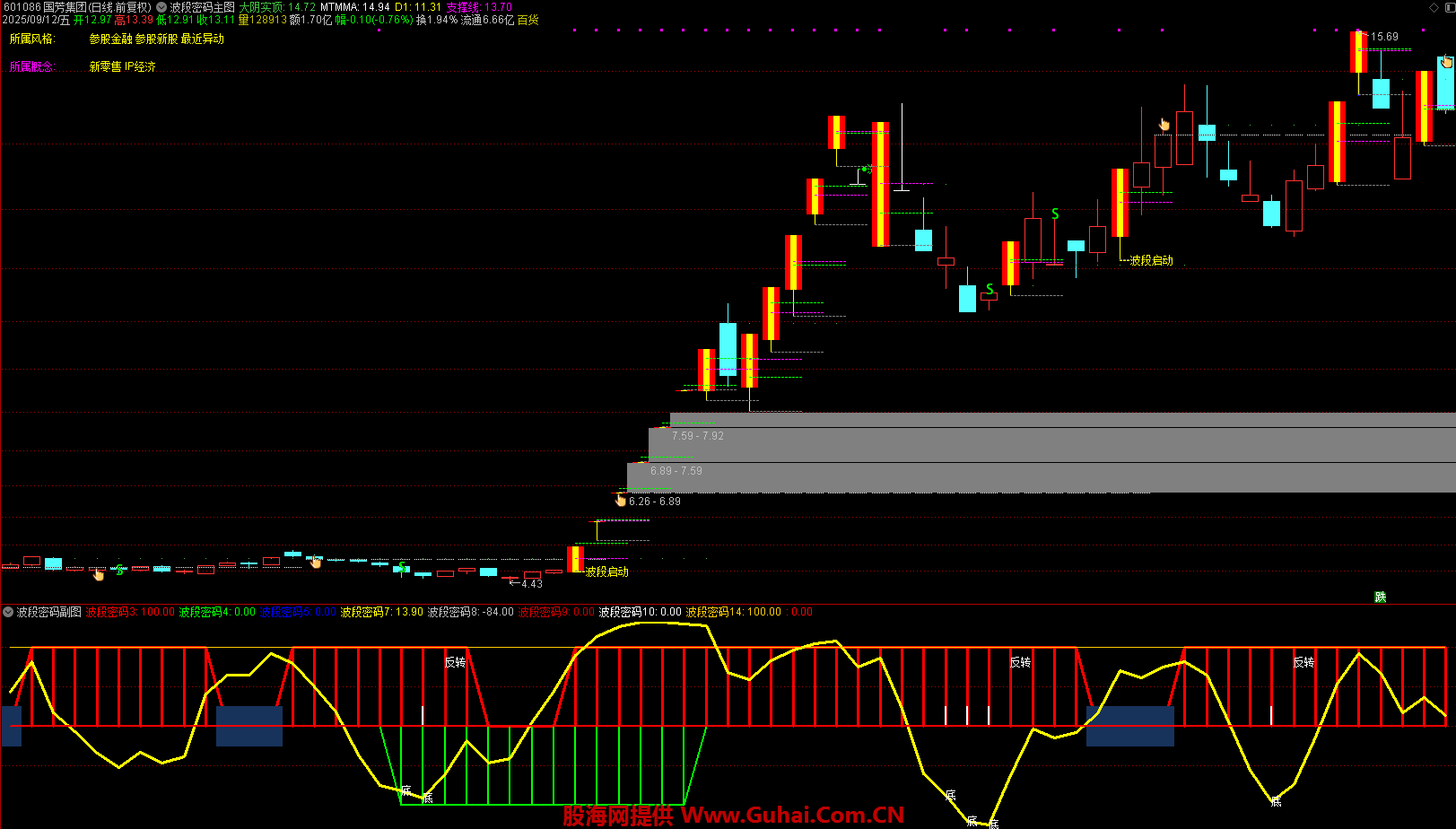Click the IP经济 concept tag
Image resolution: width=1456 pixels, height=829 pixels.
pyautogui.click(x=140, y=66)
